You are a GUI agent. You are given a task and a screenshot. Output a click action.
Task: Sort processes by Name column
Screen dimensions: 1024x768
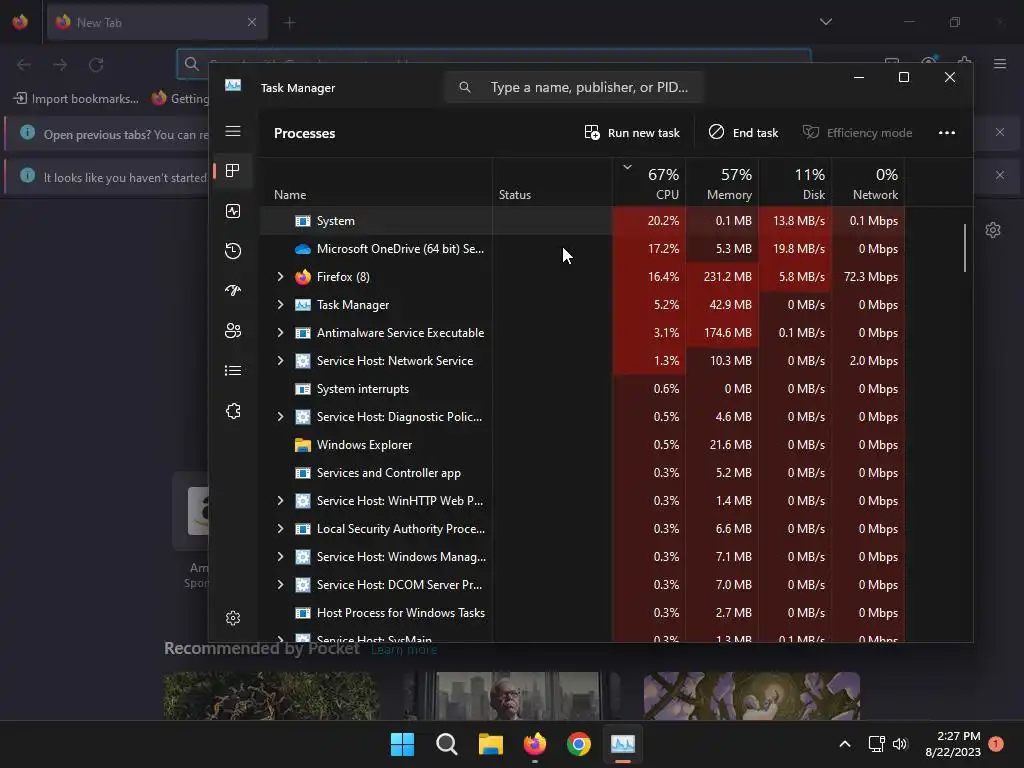376,184
